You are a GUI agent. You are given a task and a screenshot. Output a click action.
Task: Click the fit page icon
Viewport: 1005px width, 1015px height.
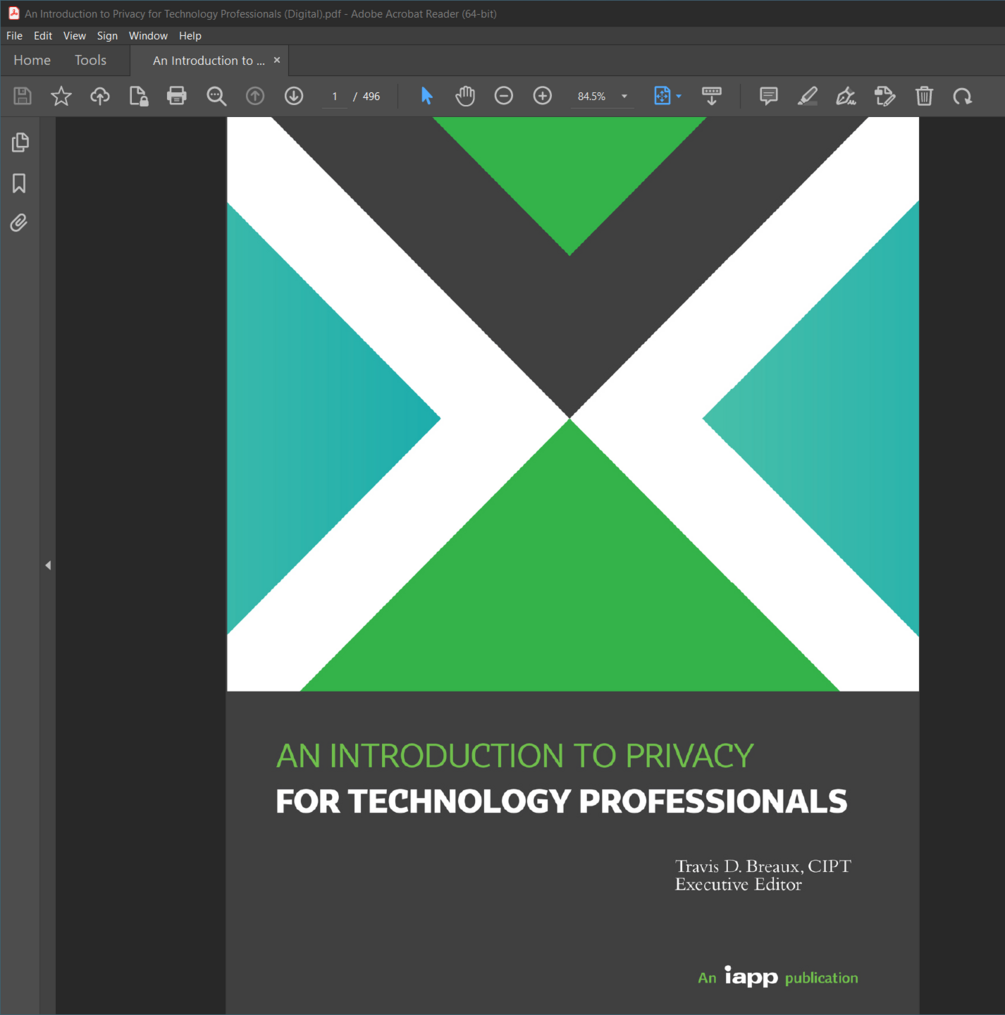coord(662,96)
